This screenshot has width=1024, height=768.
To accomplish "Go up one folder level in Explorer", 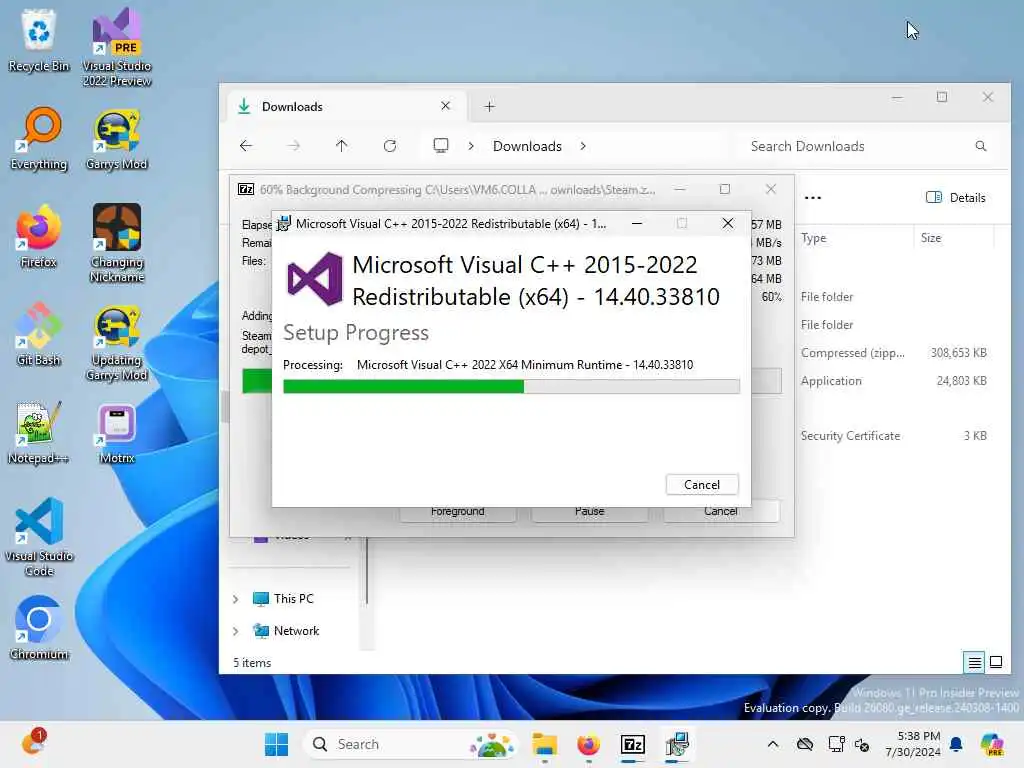I will pos(342,146).
